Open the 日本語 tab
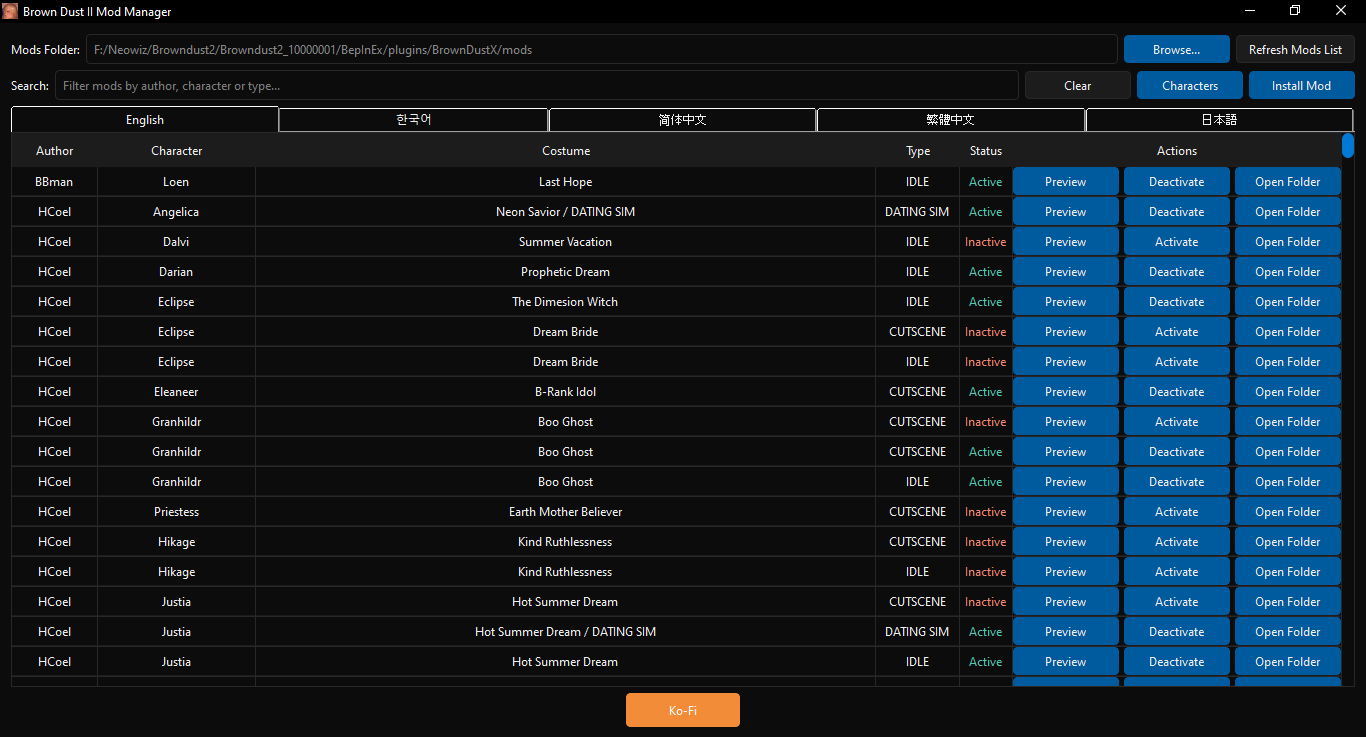The image size is (1366, 737). pos(1218,119)
